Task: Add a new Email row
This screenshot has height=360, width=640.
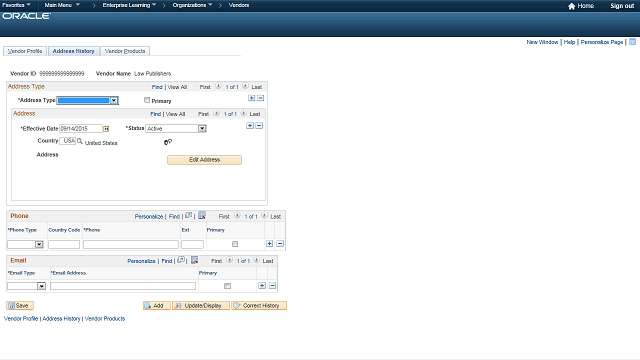Action: [262, 286]
